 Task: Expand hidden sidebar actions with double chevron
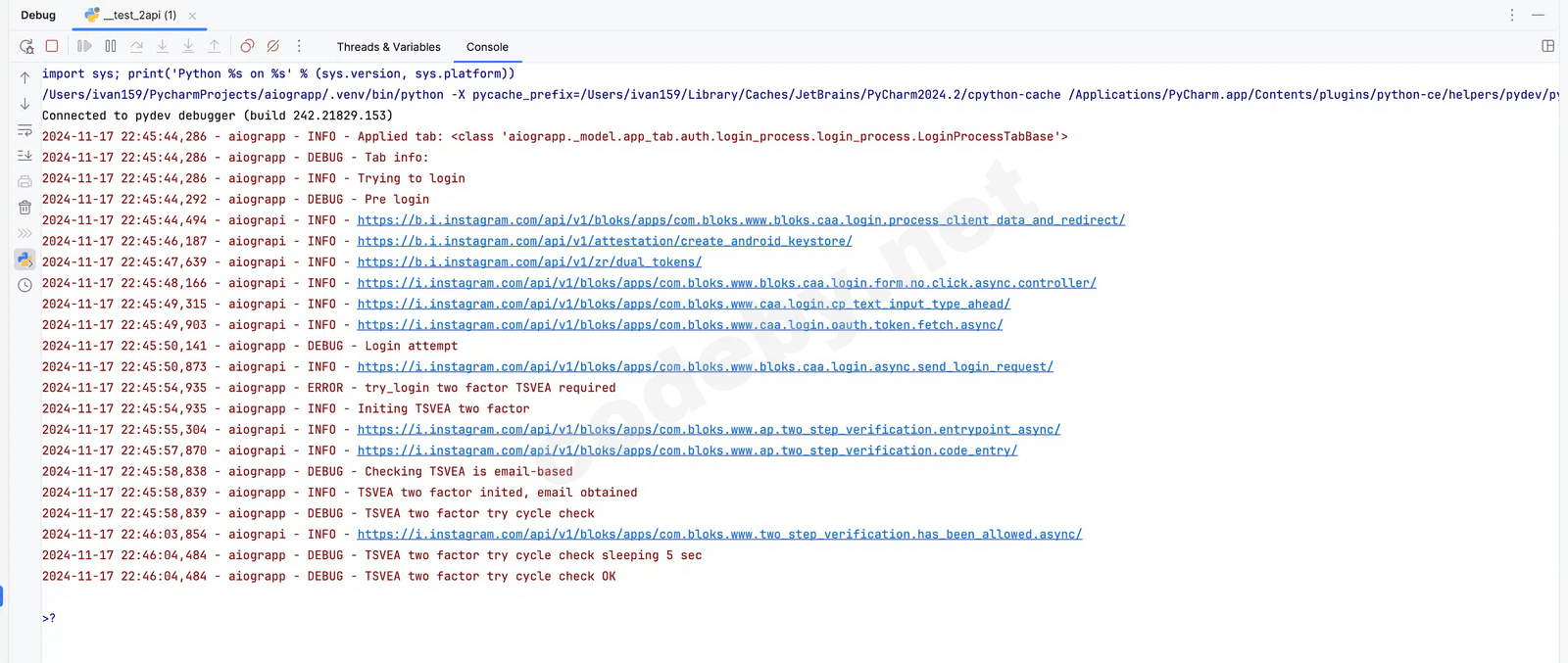[x=25, y=233]
